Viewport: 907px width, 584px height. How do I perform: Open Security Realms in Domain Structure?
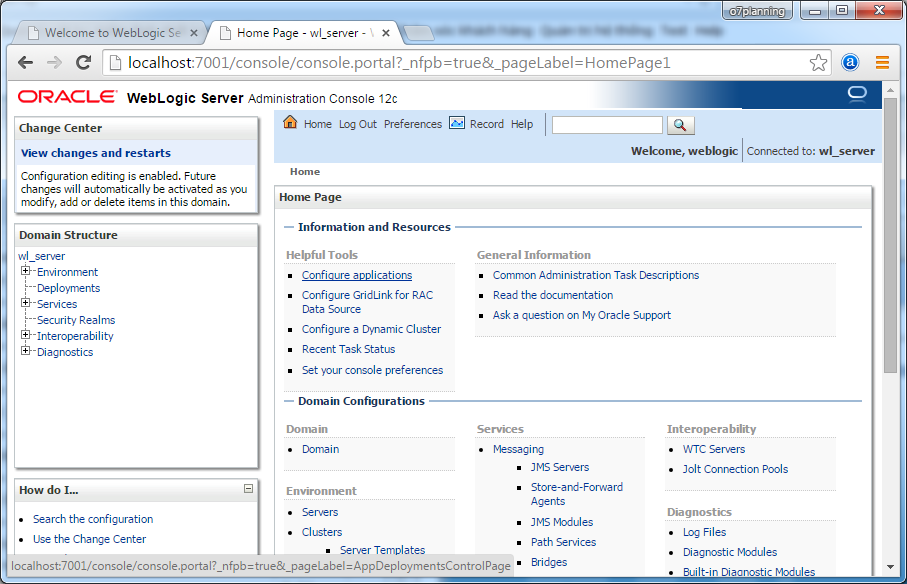[76, 320]
